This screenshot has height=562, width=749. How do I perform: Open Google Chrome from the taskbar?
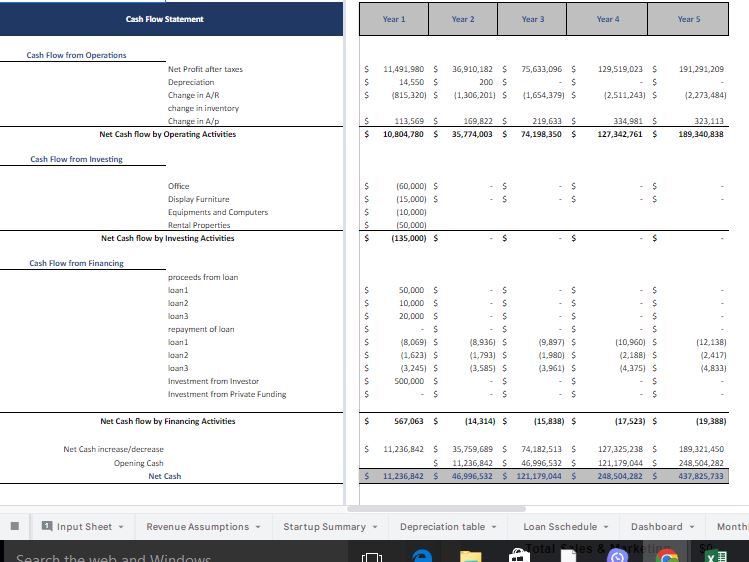667,556
